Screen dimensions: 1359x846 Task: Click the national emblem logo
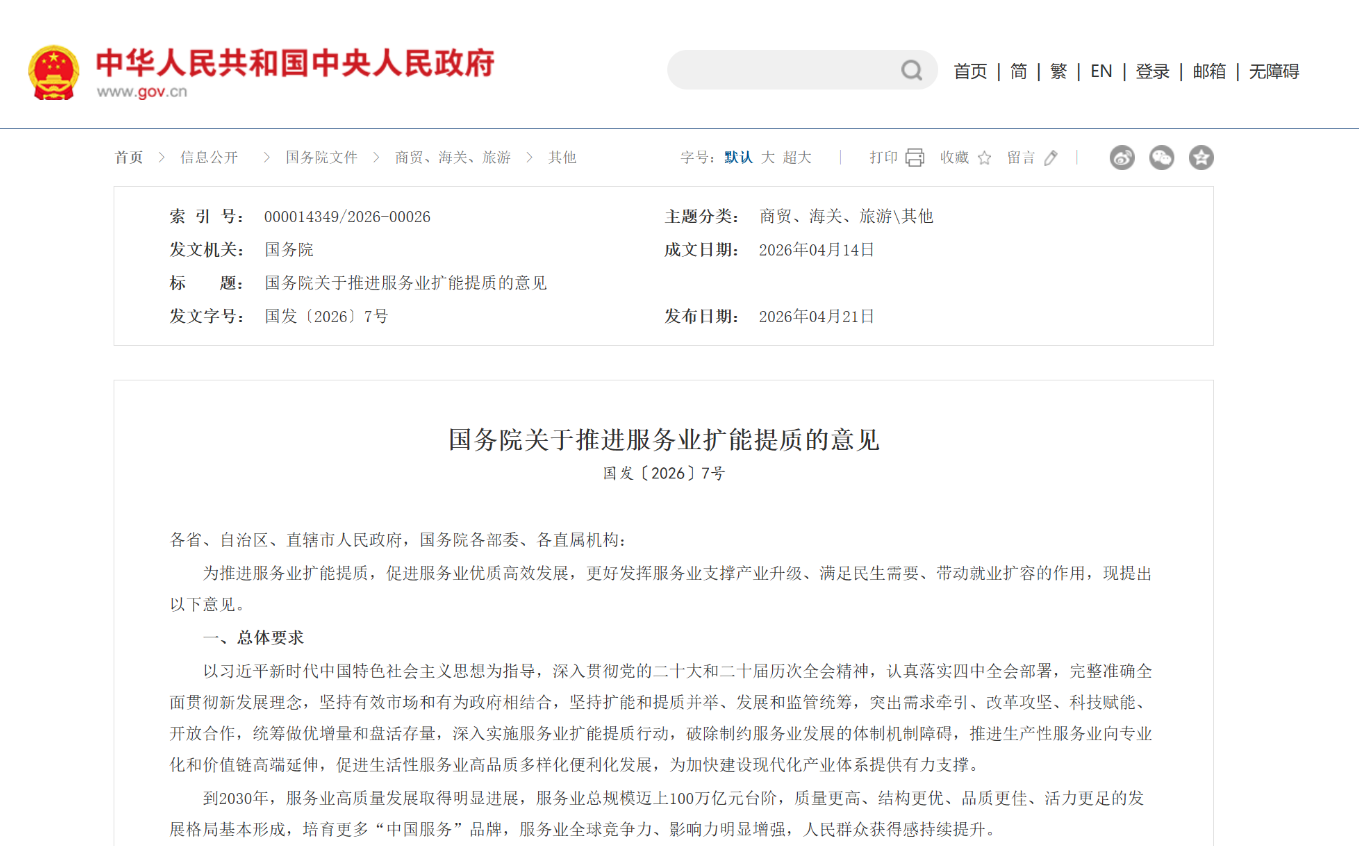tap(54, 72)
